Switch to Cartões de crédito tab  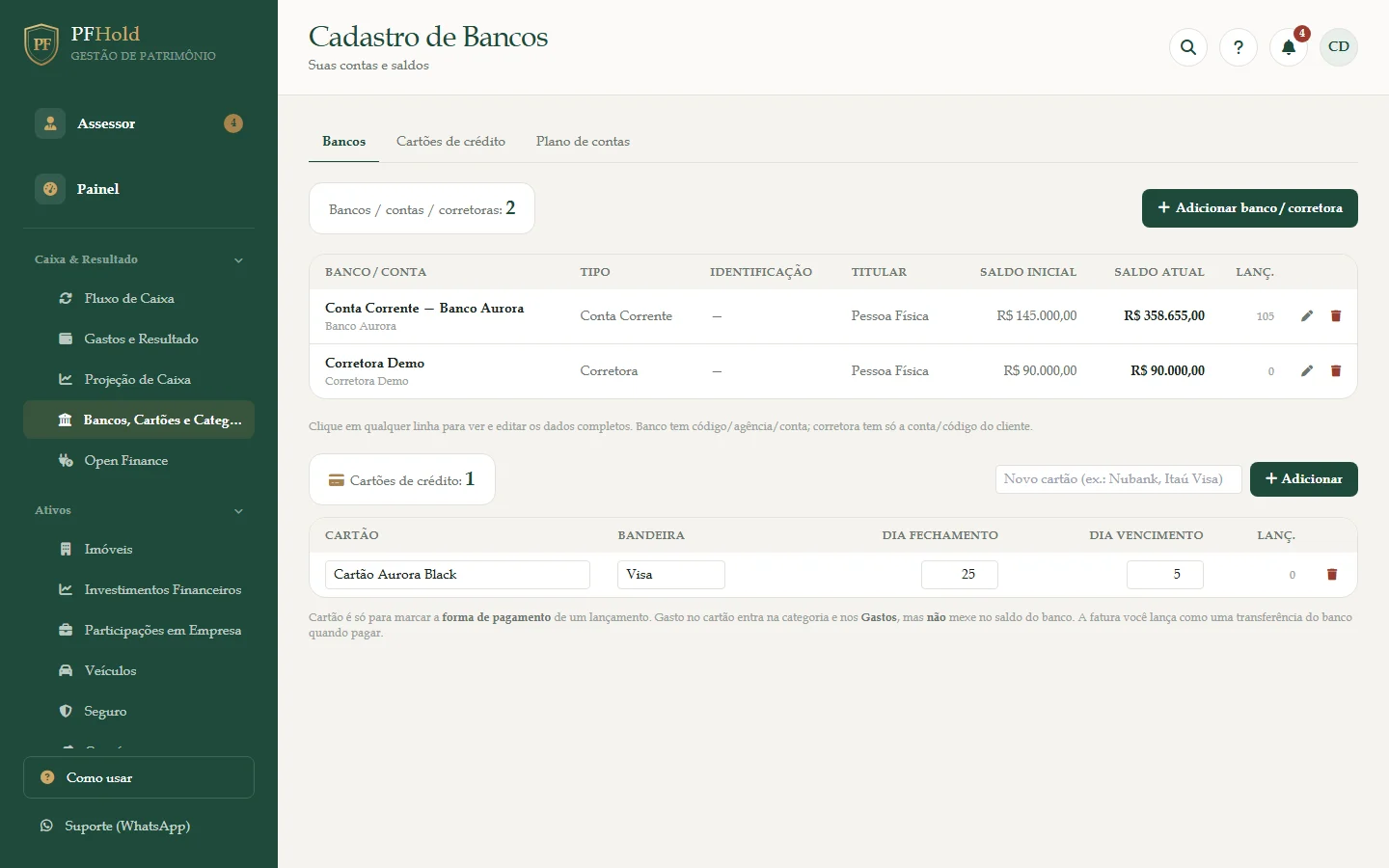coord(450,142)
